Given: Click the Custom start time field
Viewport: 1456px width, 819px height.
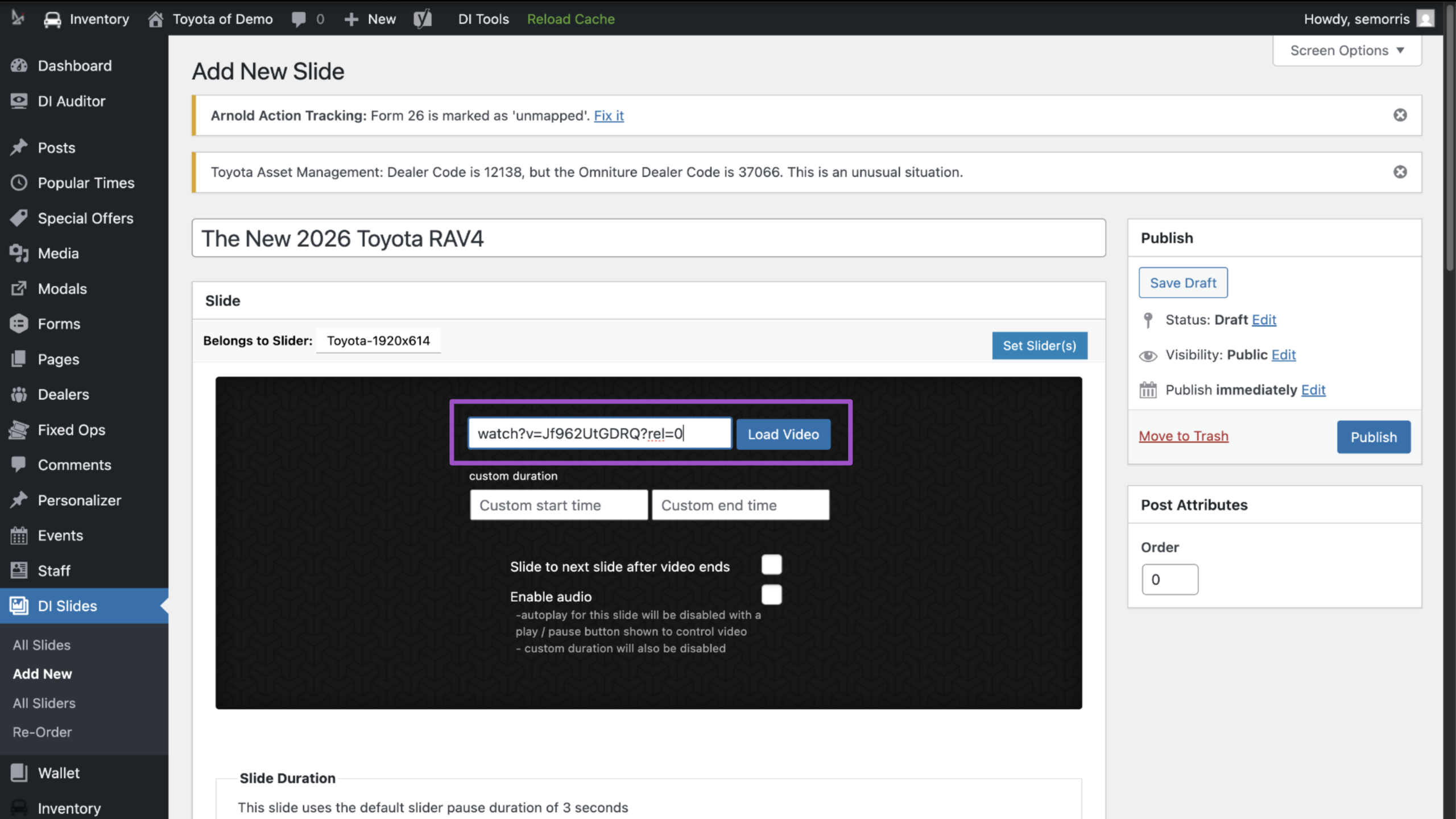Looking at the screenshot, I should (x=559, y=505).
